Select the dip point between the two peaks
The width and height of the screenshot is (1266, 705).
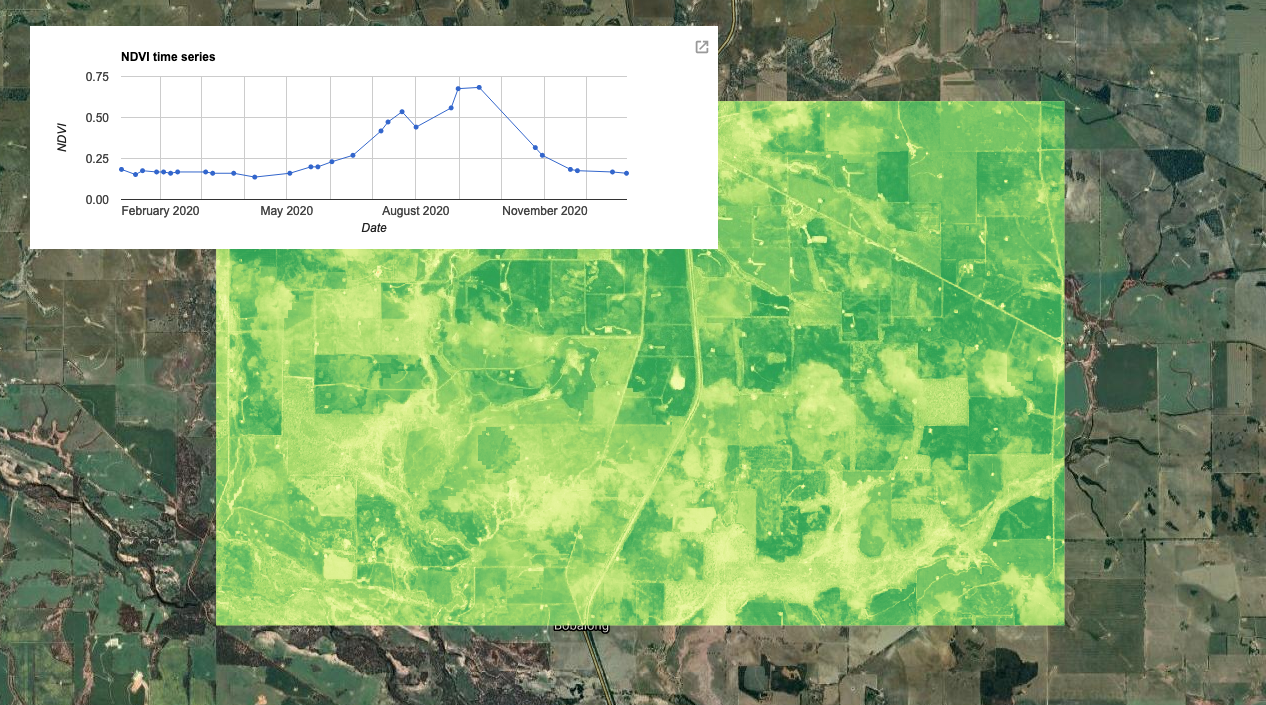[416, 127]
